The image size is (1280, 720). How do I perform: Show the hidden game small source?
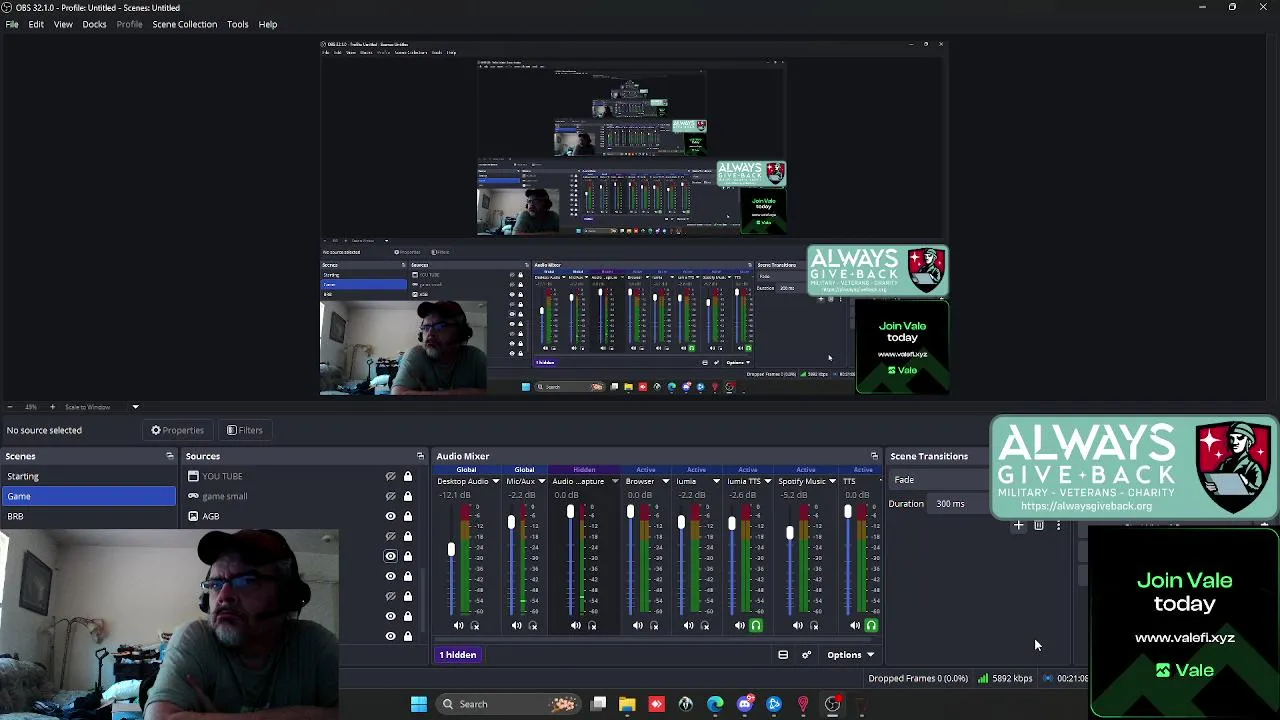(x=391, y=496)
